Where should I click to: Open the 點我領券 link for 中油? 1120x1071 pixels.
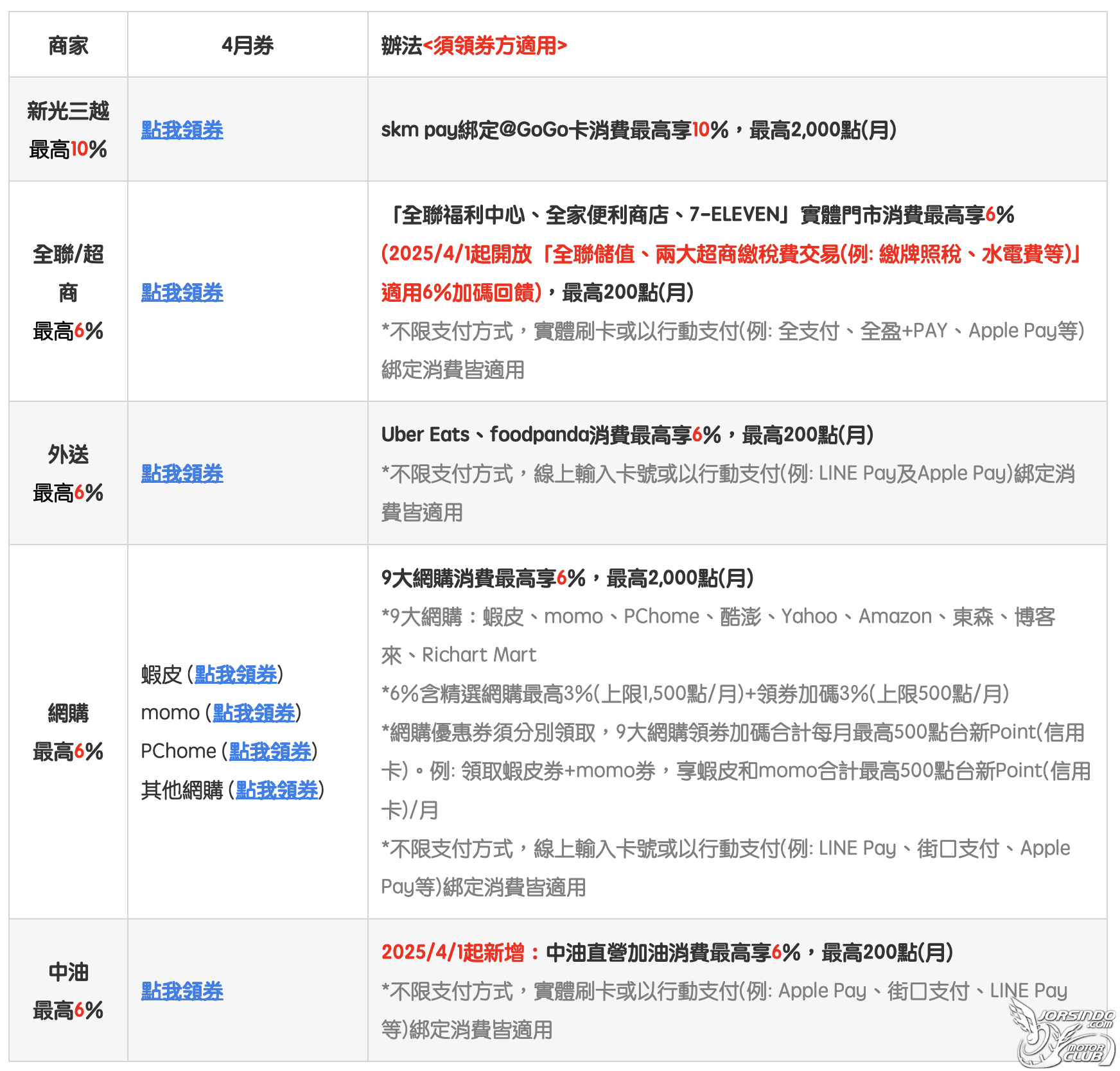pos(182,991)
